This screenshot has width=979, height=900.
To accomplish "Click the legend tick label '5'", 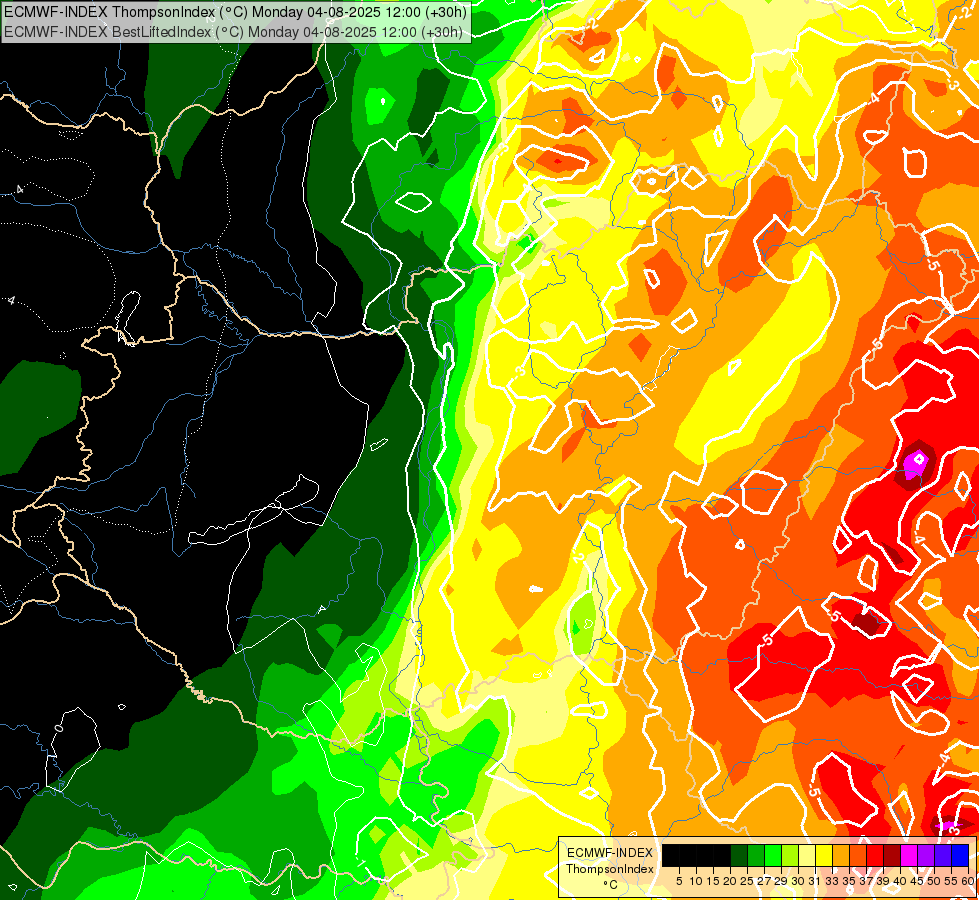I will [x=679, y=881].
